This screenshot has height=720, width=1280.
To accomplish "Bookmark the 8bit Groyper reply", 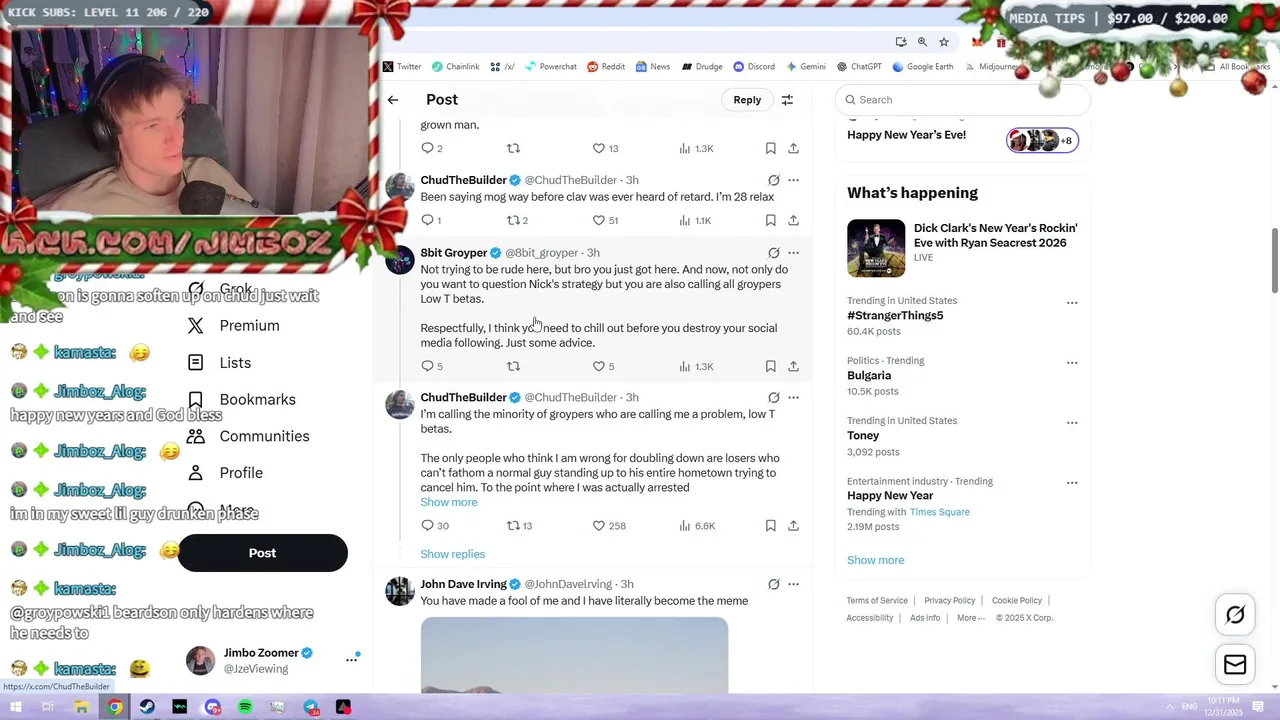I will (x=770, y=366).
